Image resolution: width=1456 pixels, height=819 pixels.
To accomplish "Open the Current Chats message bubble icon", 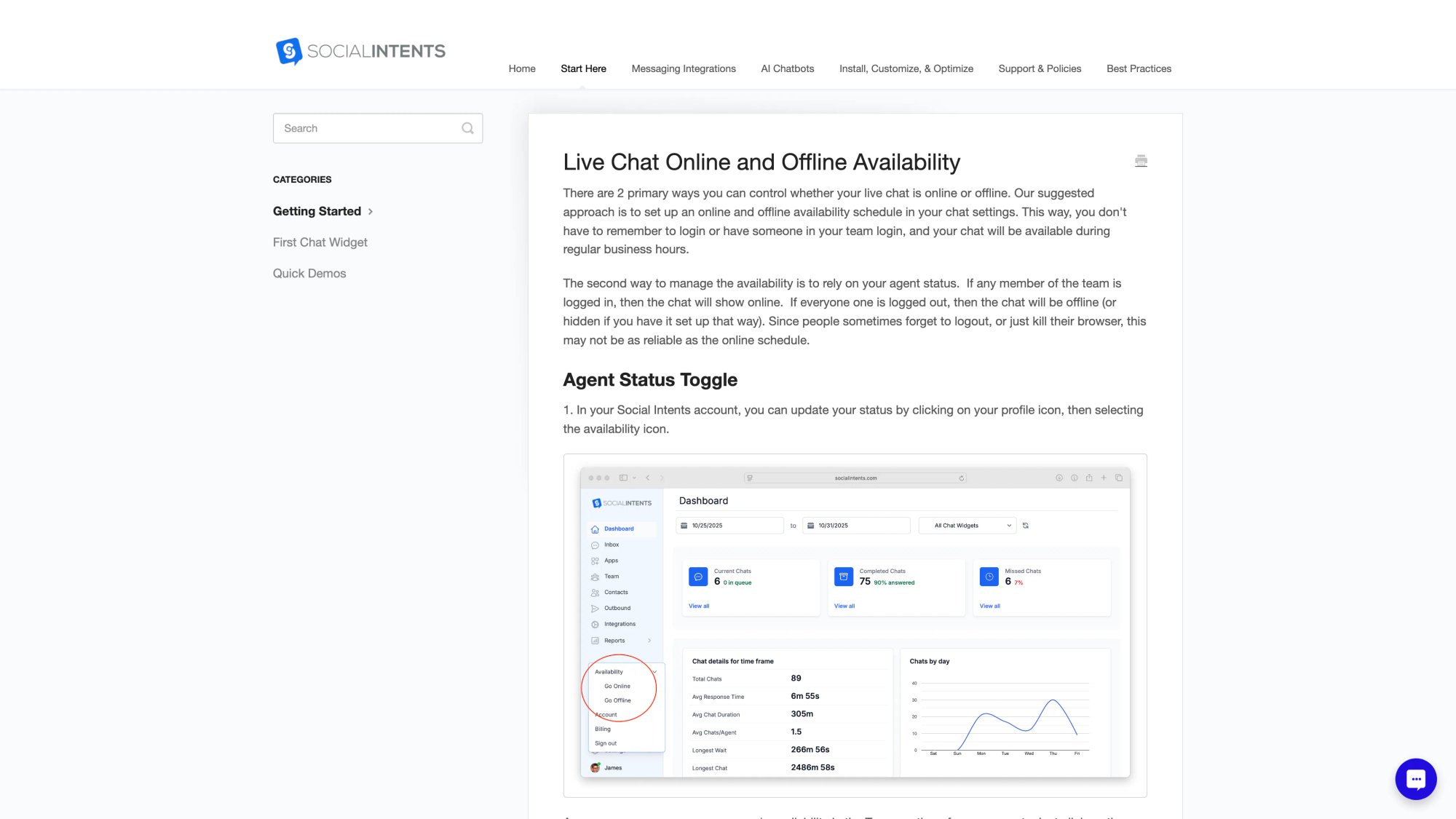I will point(698,577).
